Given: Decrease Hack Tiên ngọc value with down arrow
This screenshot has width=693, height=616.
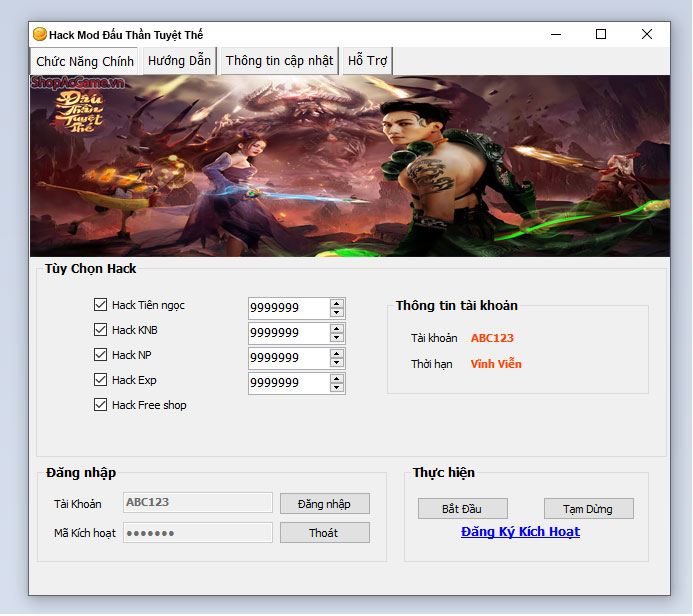Looking at the screenshot, I should coord(337,312).
